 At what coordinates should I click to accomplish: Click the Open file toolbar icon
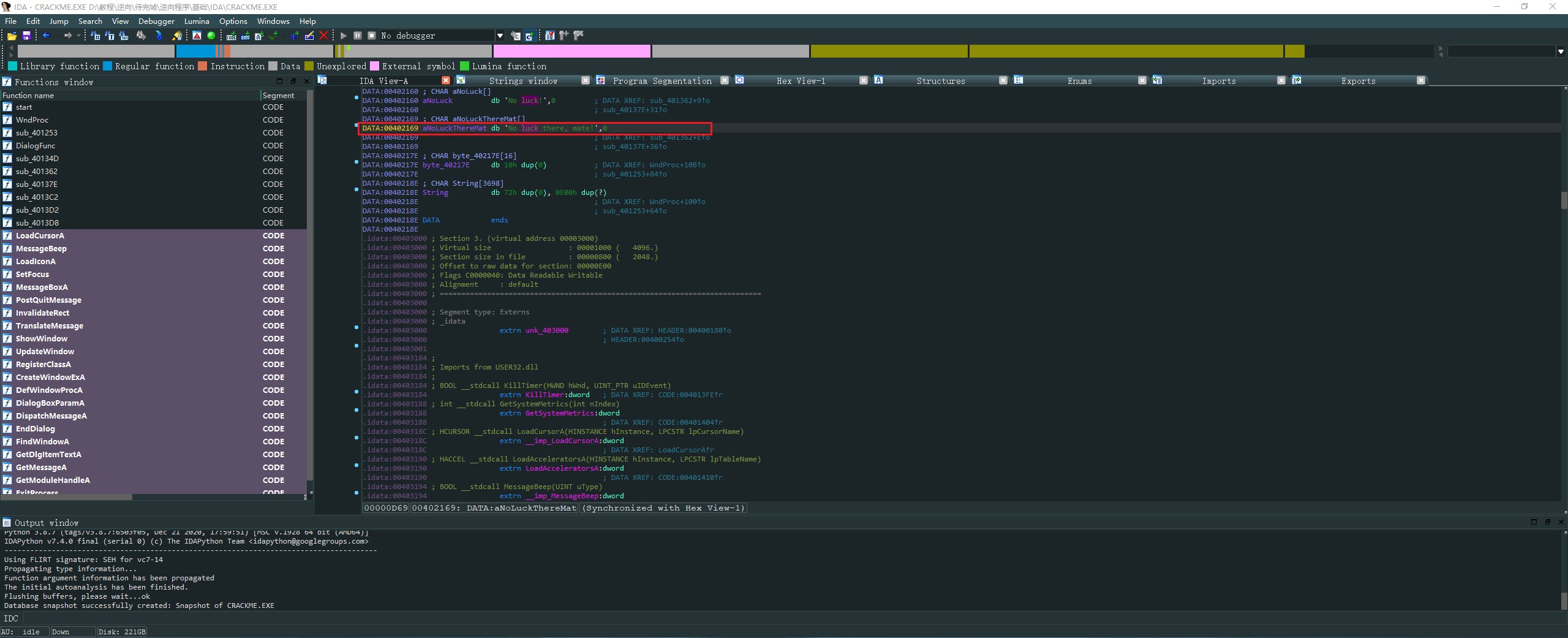(12, 36)
